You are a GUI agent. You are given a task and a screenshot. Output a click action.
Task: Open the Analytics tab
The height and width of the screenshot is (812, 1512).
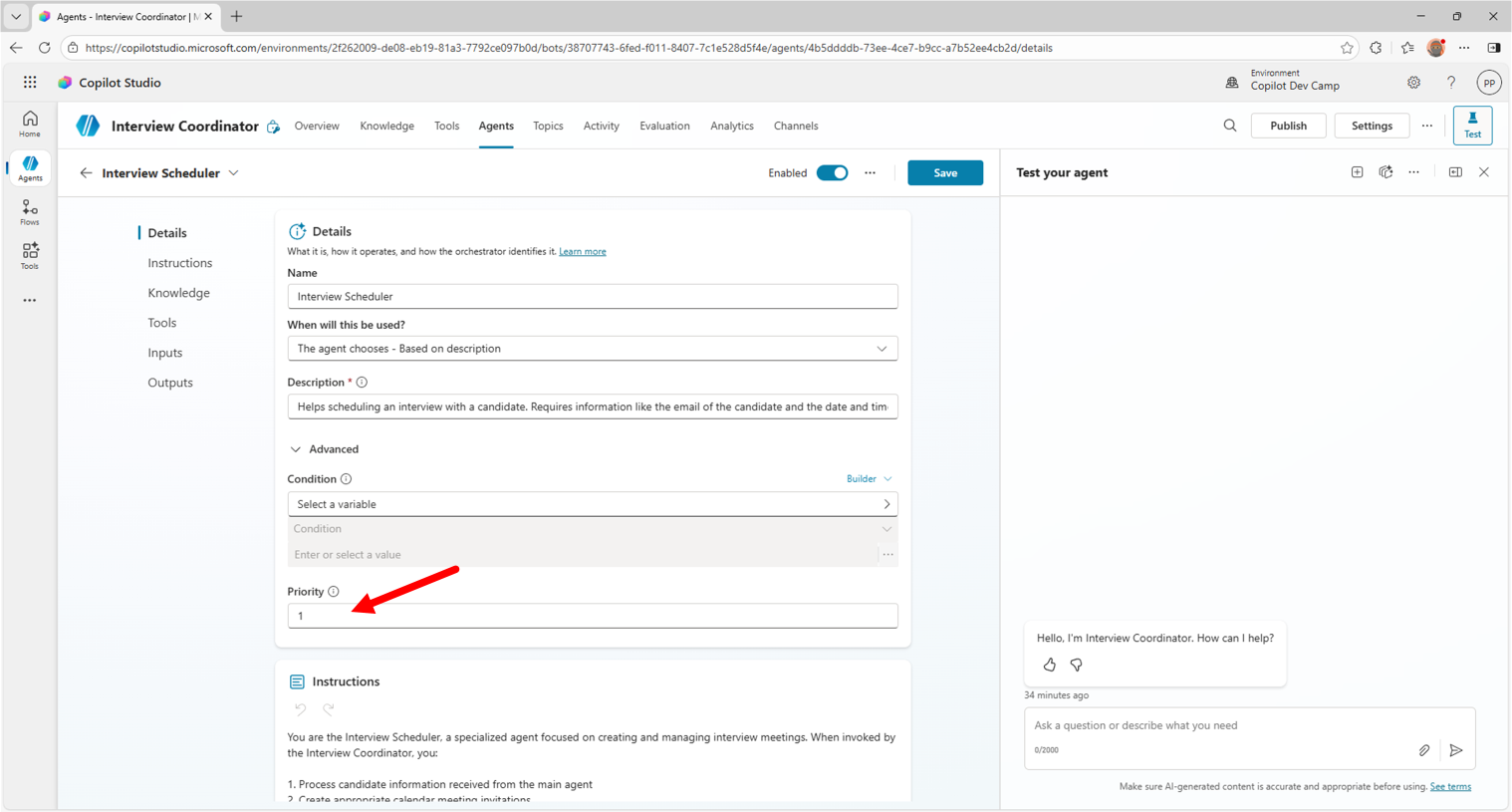(x=732, y=126)
